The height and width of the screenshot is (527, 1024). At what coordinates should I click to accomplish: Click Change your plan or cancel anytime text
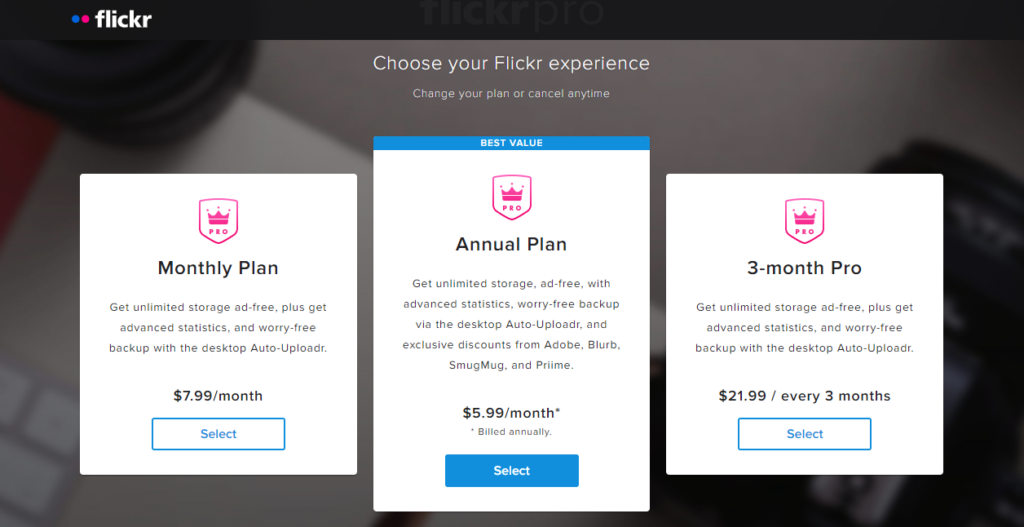(x=511, y=94)
